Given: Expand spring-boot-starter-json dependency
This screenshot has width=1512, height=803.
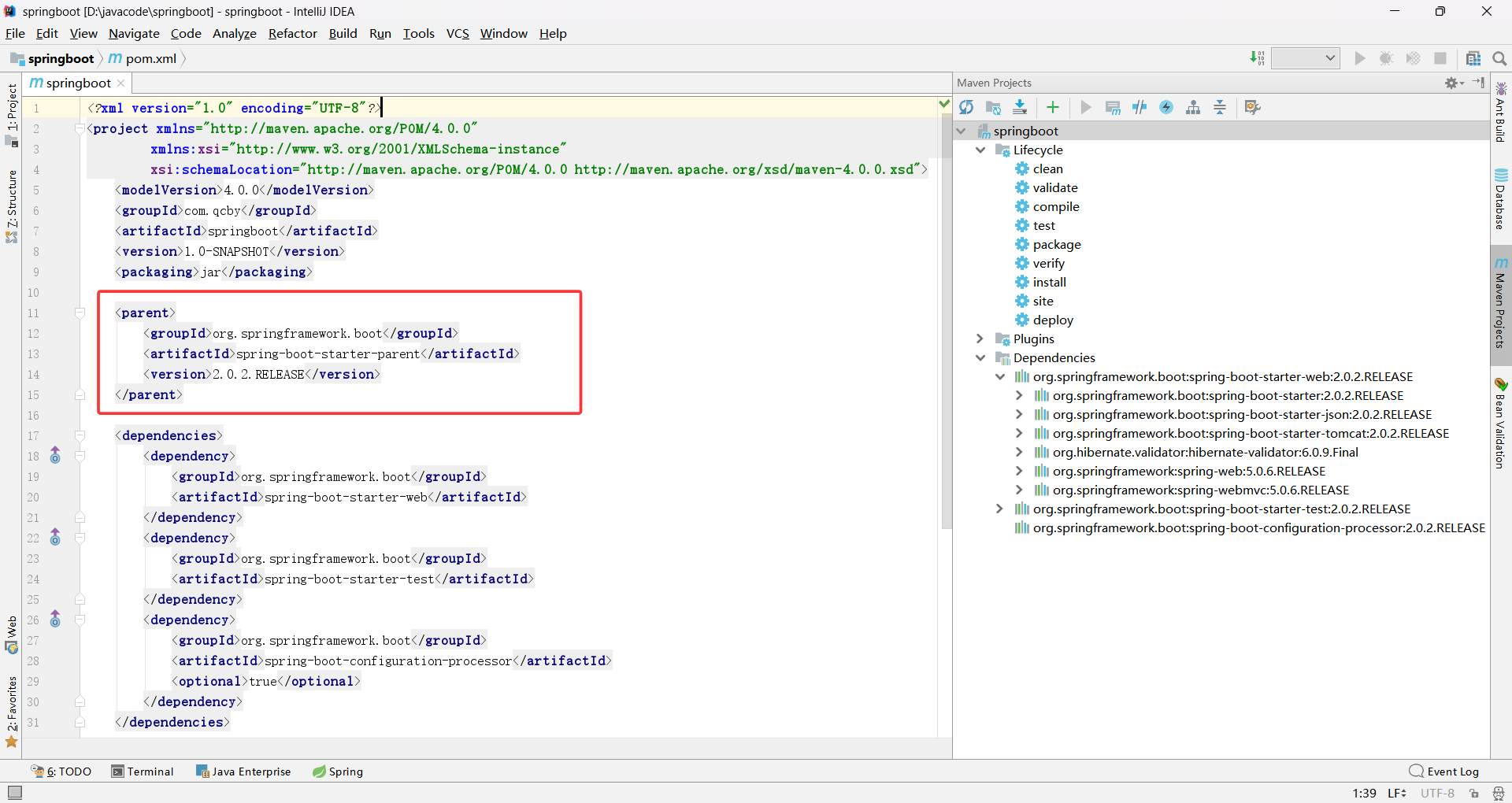Looking at the screenshot, I should click(x=1019, y=414).
